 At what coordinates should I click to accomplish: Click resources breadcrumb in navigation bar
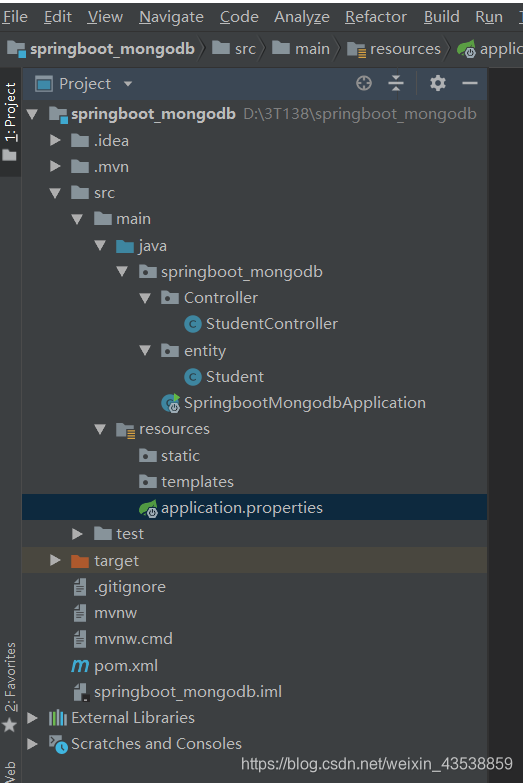pos(394,49)
